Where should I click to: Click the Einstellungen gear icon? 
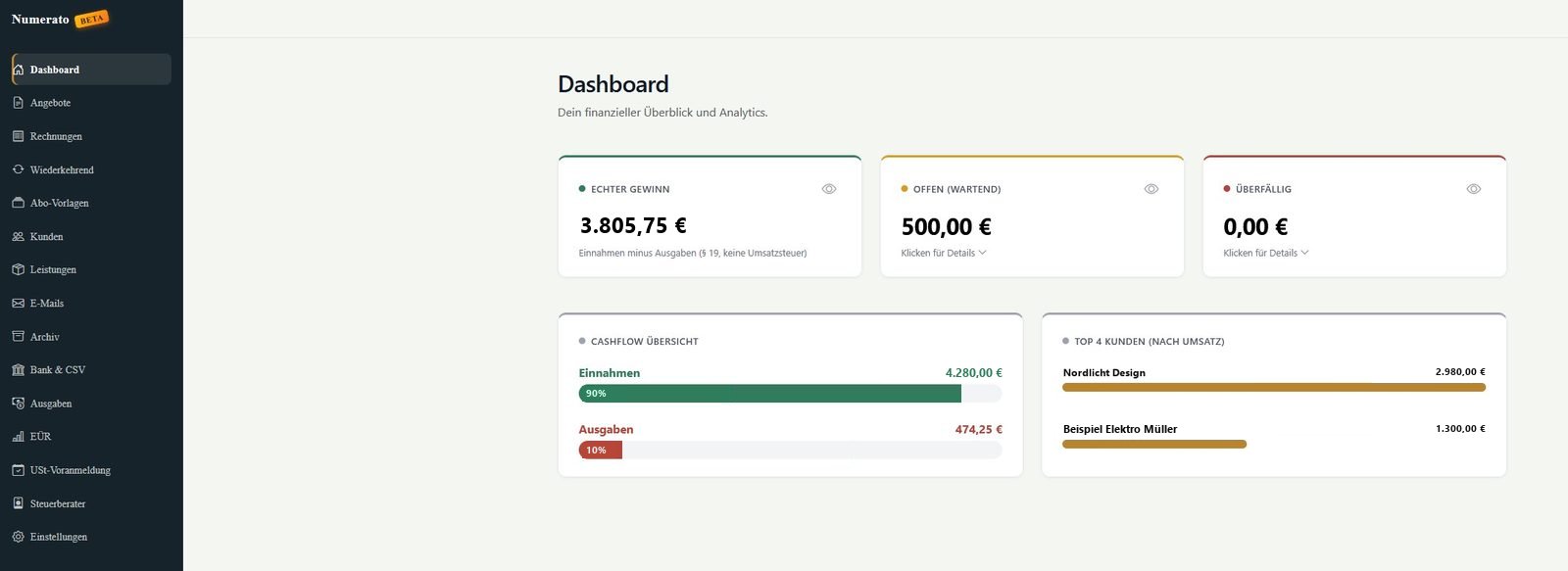point(18,537)
